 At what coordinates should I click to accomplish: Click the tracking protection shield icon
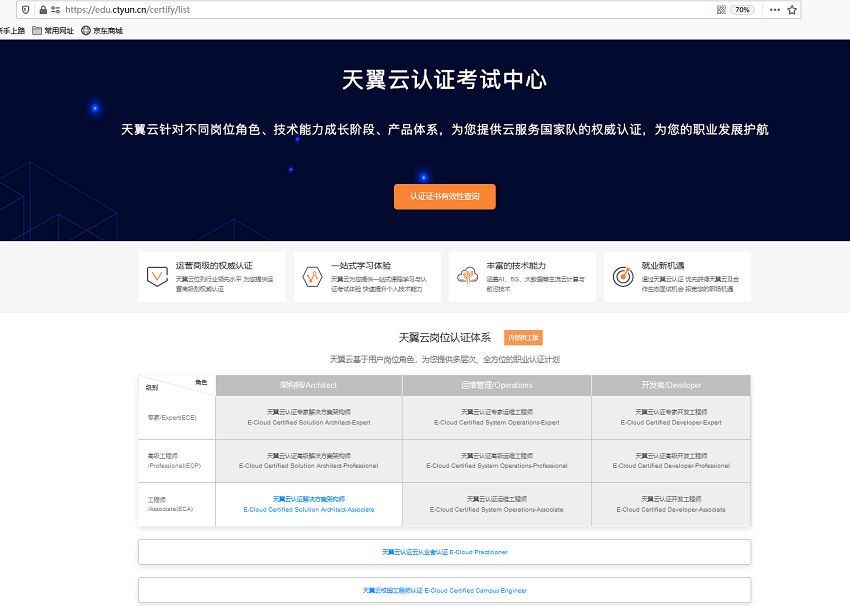point(25,10)
